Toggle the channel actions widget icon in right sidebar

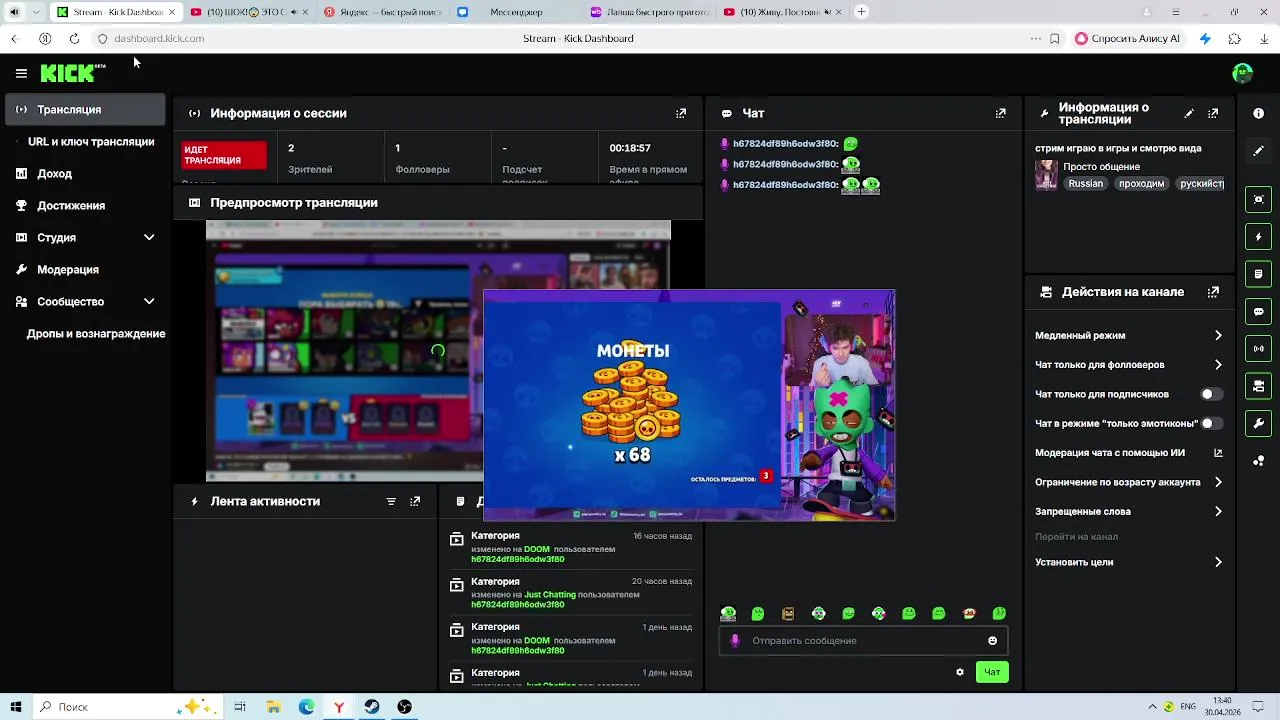(x=1259, y=386)
